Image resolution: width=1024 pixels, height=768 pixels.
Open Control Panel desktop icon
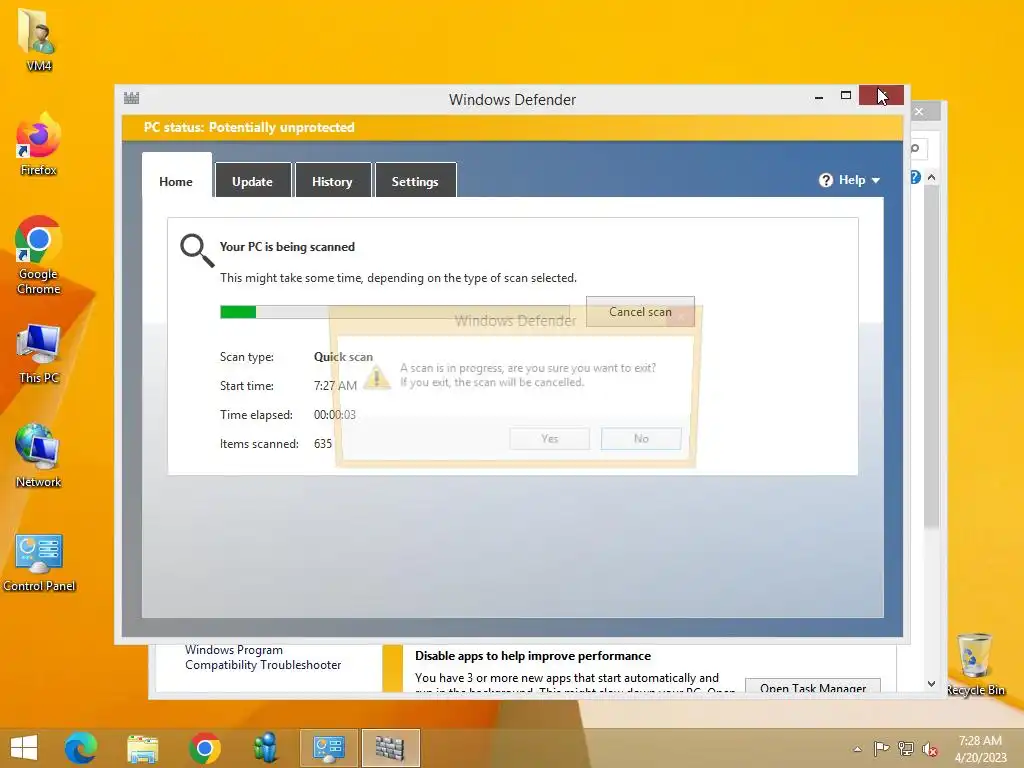(x=39, y=562)
